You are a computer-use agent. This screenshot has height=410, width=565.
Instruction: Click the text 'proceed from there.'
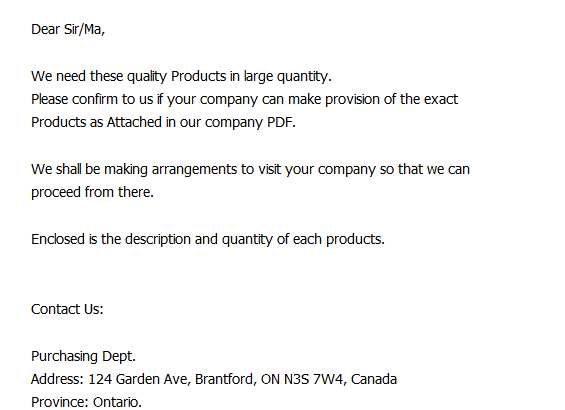92,192
